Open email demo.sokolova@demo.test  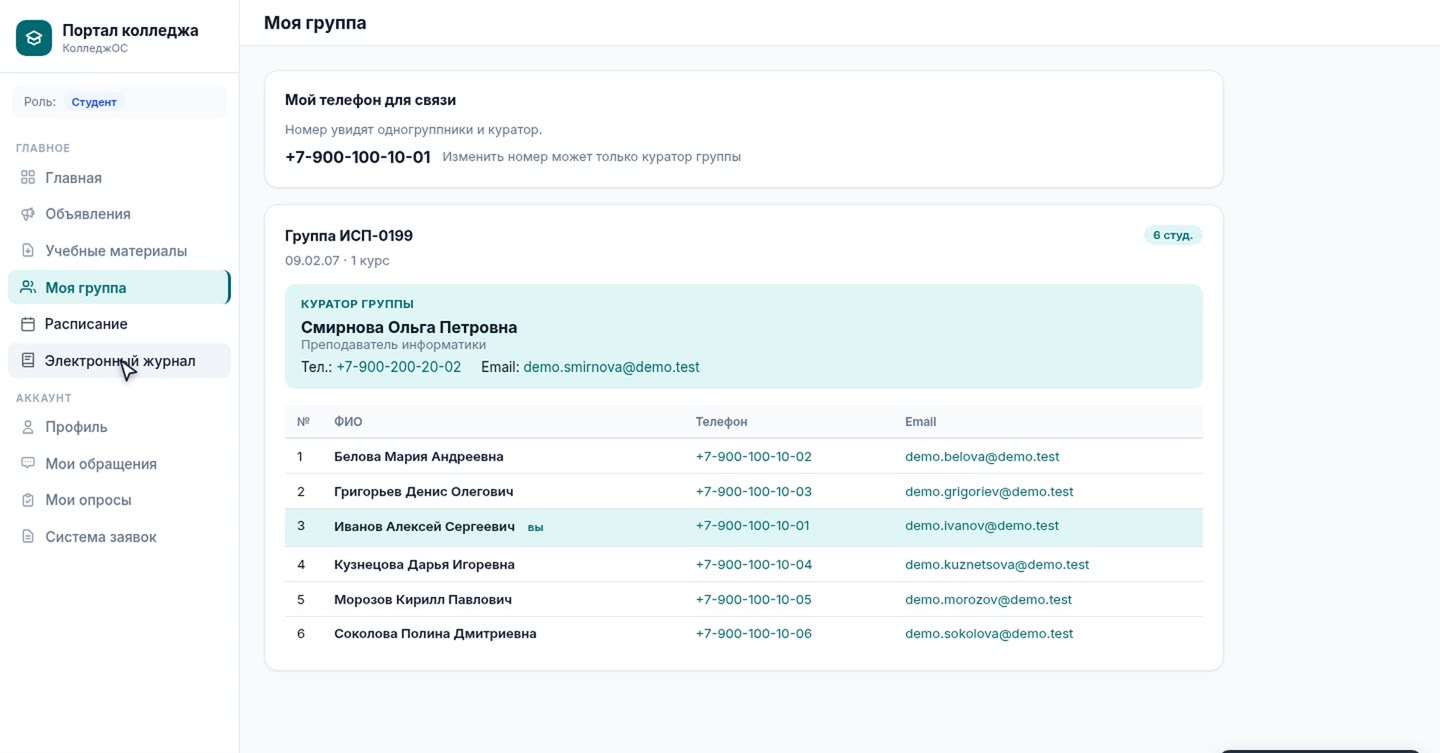pyautogui.click(x=989, y=633)
